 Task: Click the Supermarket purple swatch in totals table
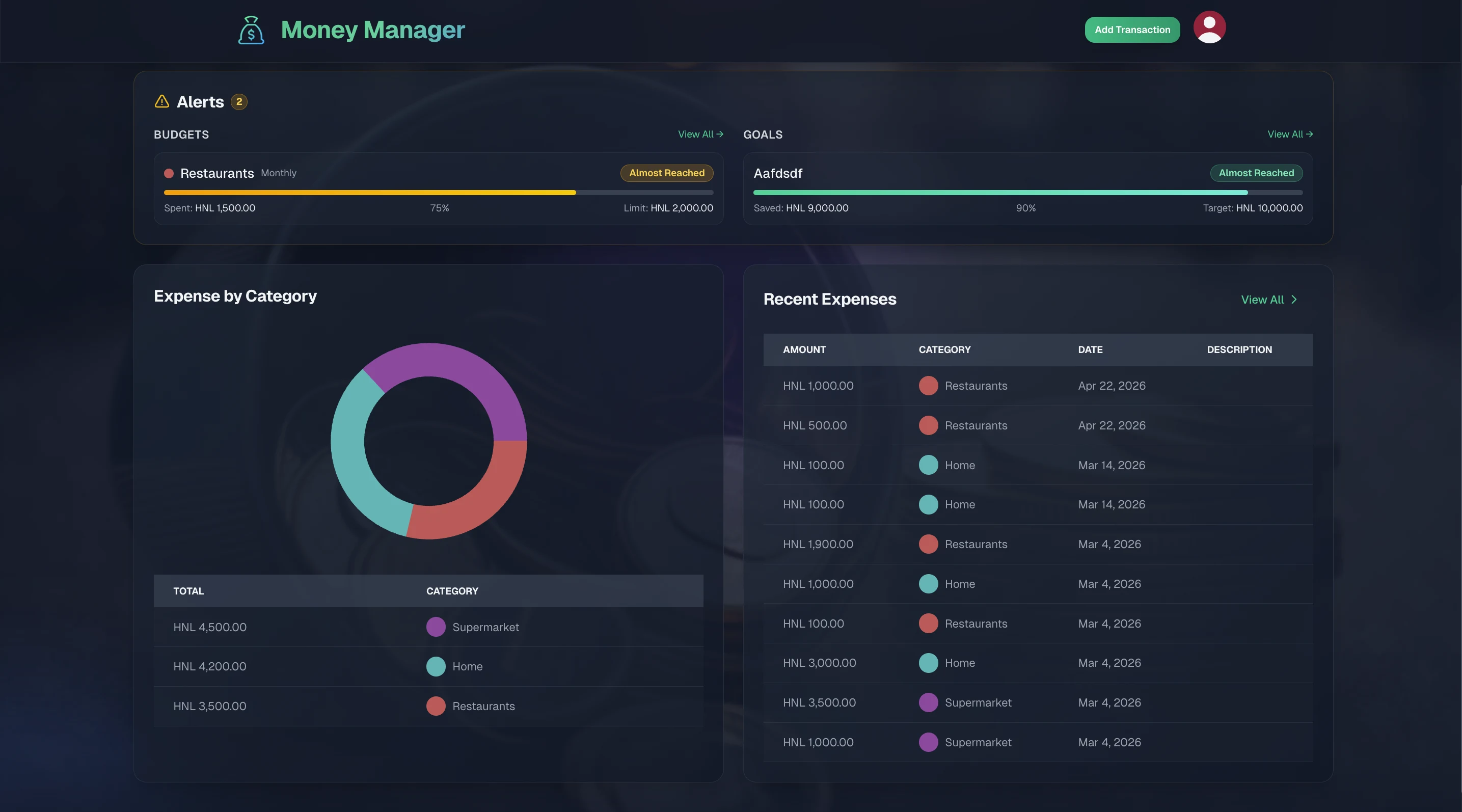(436, 627)
